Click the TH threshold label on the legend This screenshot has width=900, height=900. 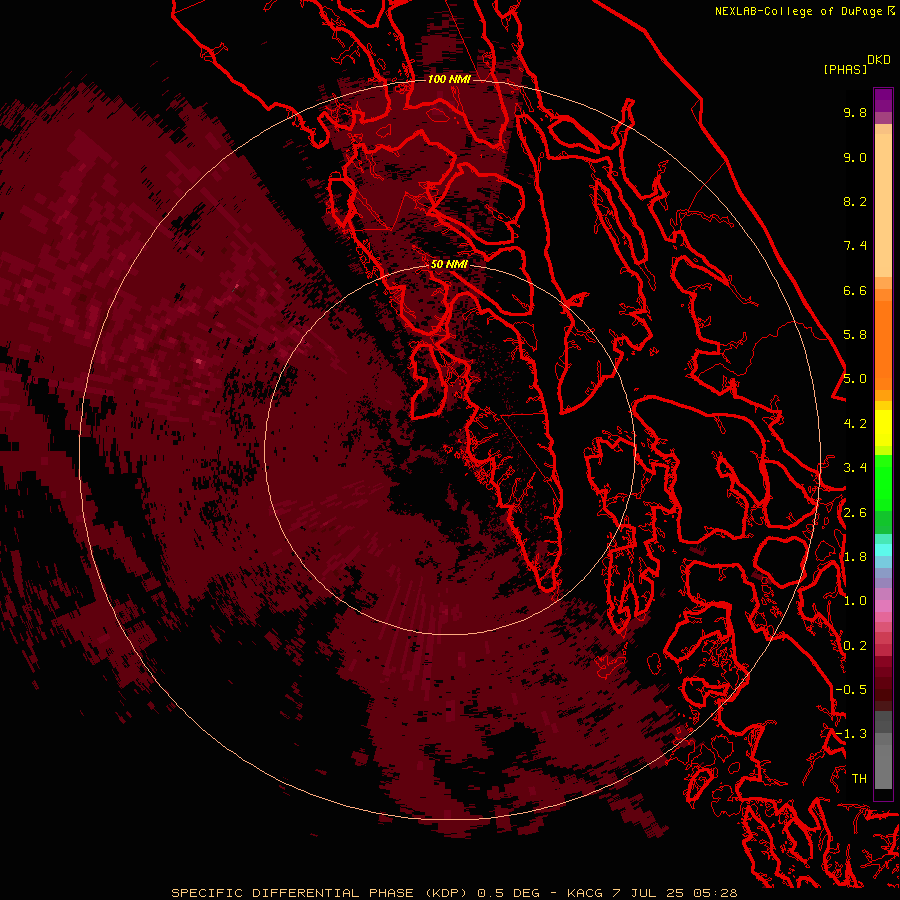(x=859, y=779)
